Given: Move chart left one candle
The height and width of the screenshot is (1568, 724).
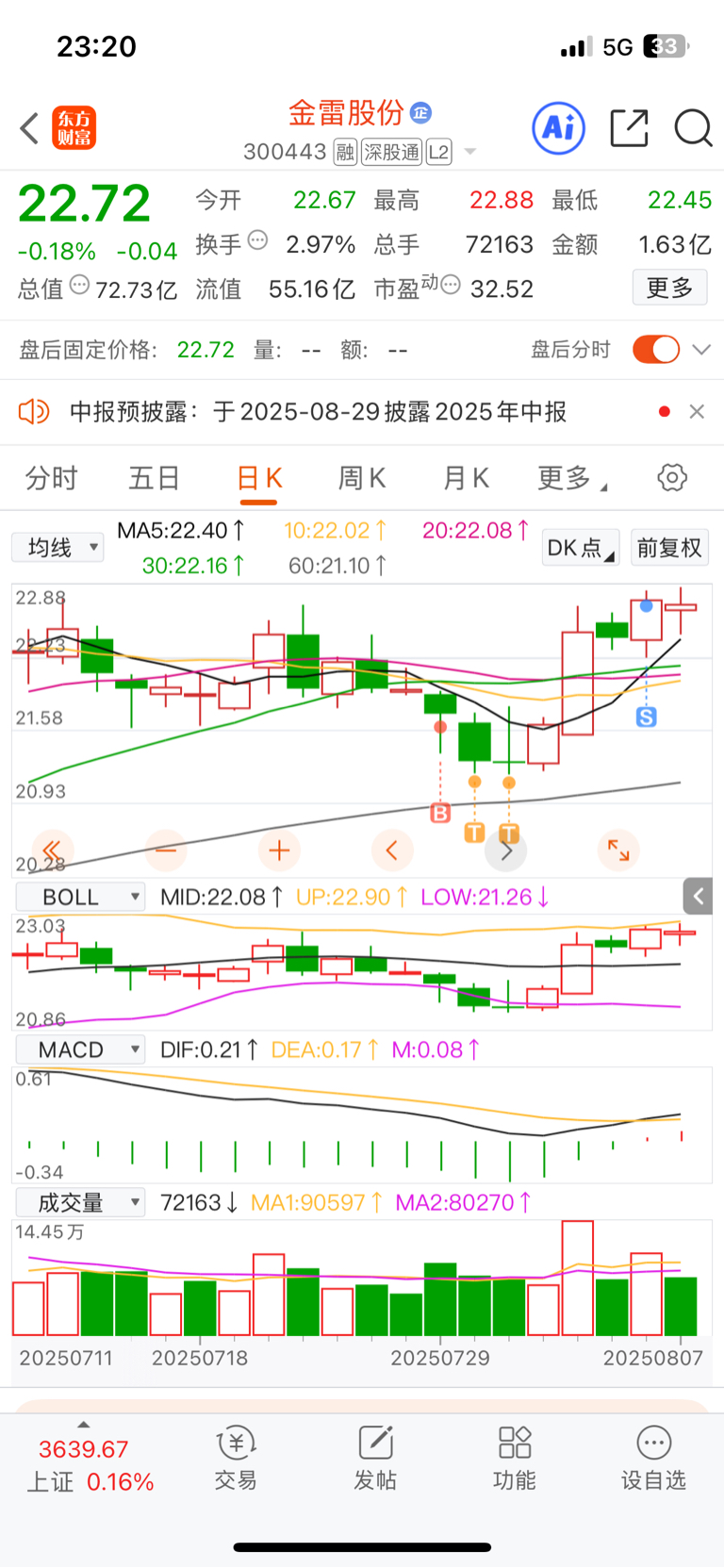Looking at the screenshot, I should [392, 850].
